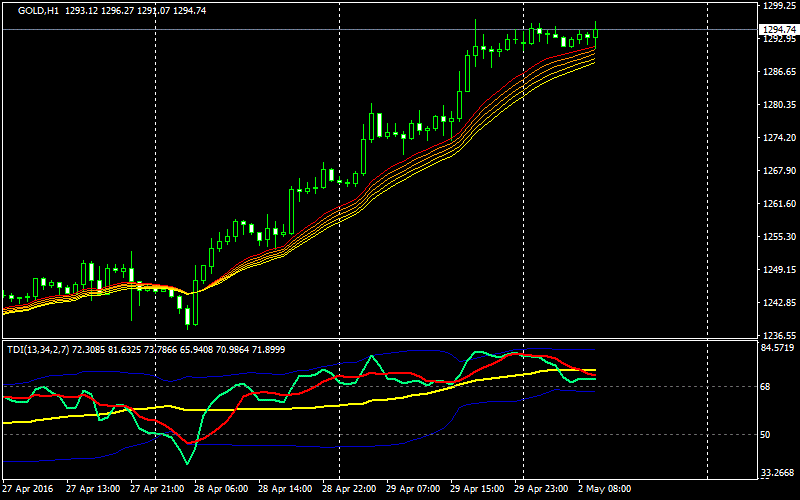Click the 1261.60 price axis label
800x500 pixels.
pyautogui.click(x=779, y=204)
